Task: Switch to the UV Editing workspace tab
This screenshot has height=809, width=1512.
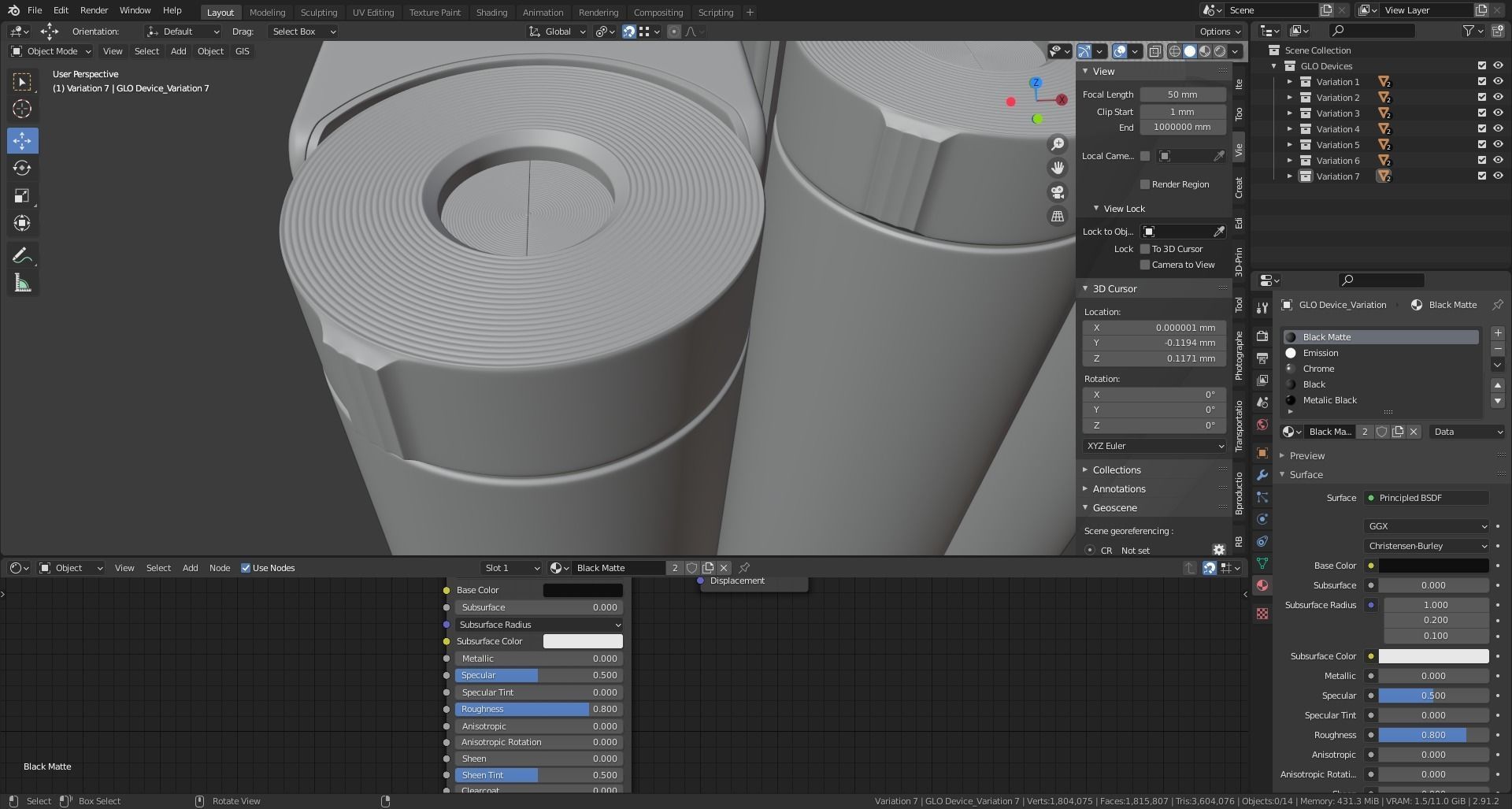Action: pos(373,13)
